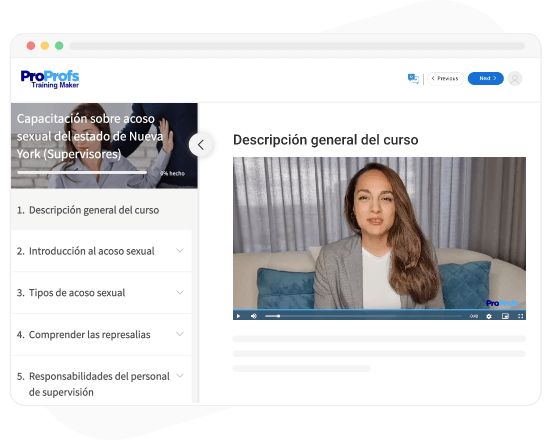Open Introducción al acoso sexual chapter
Image resolution: width=551 pixels, height=442 pixels.
point(102,251)
